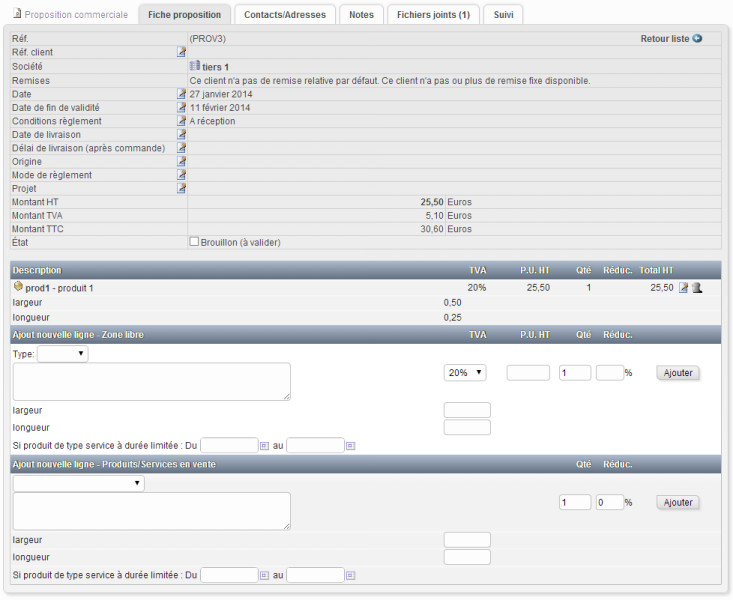
Task: Edit the Date de fin de validité
Action: click(x=181, y=107)
